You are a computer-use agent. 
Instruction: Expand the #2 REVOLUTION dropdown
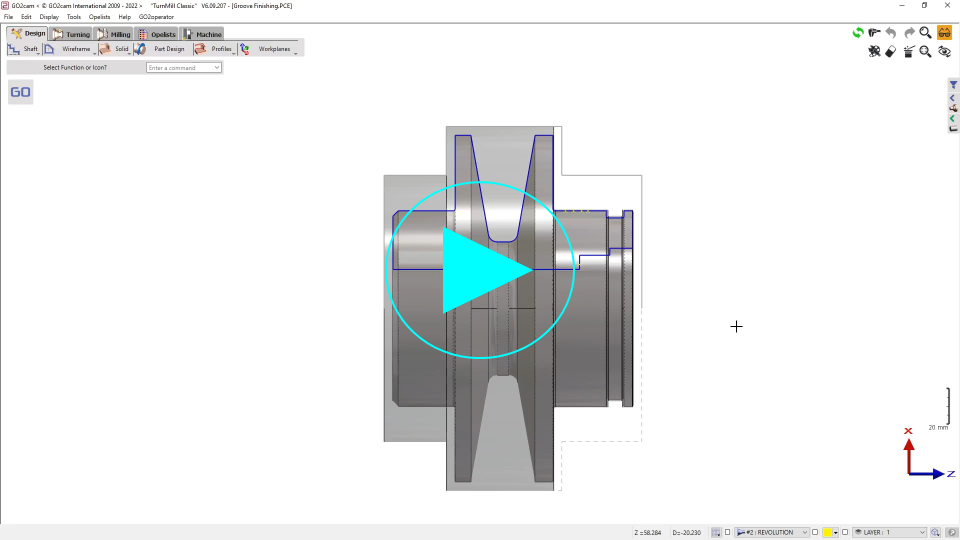(804, 533)
